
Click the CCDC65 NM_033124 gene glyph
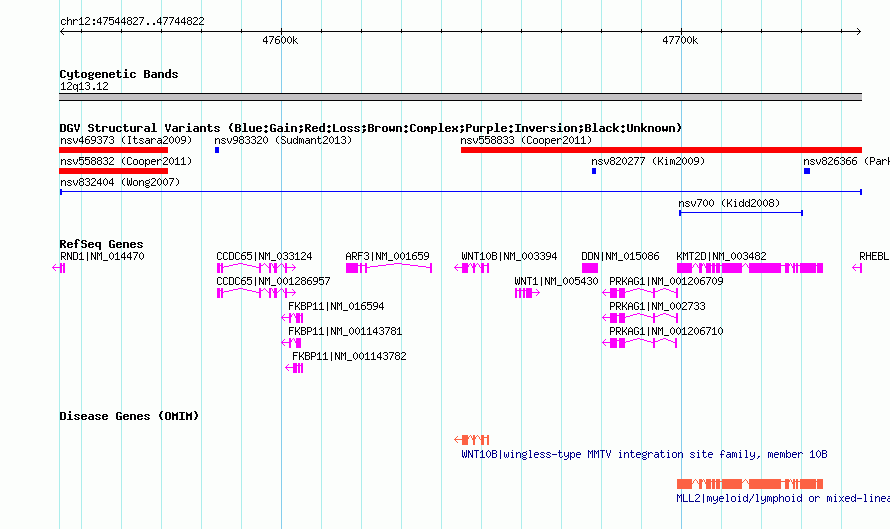click(256, 268)
